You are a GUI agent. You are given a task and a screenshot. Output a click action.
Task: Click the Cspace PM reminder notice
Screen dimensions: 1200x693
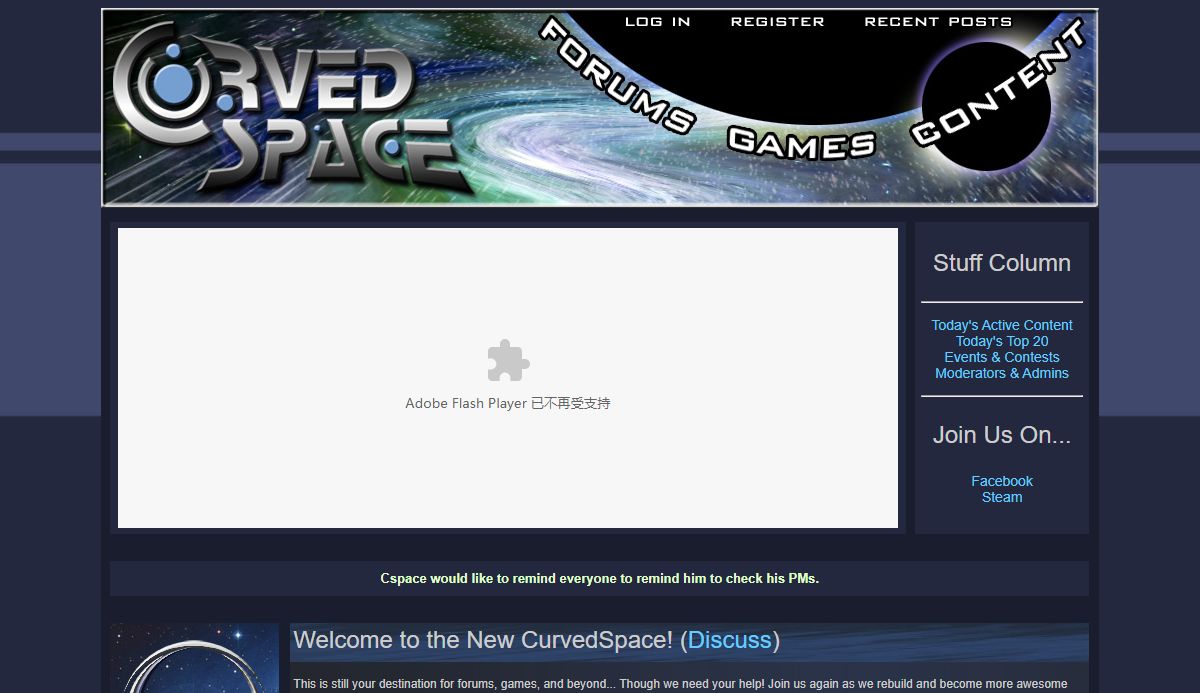click(599, 578)
